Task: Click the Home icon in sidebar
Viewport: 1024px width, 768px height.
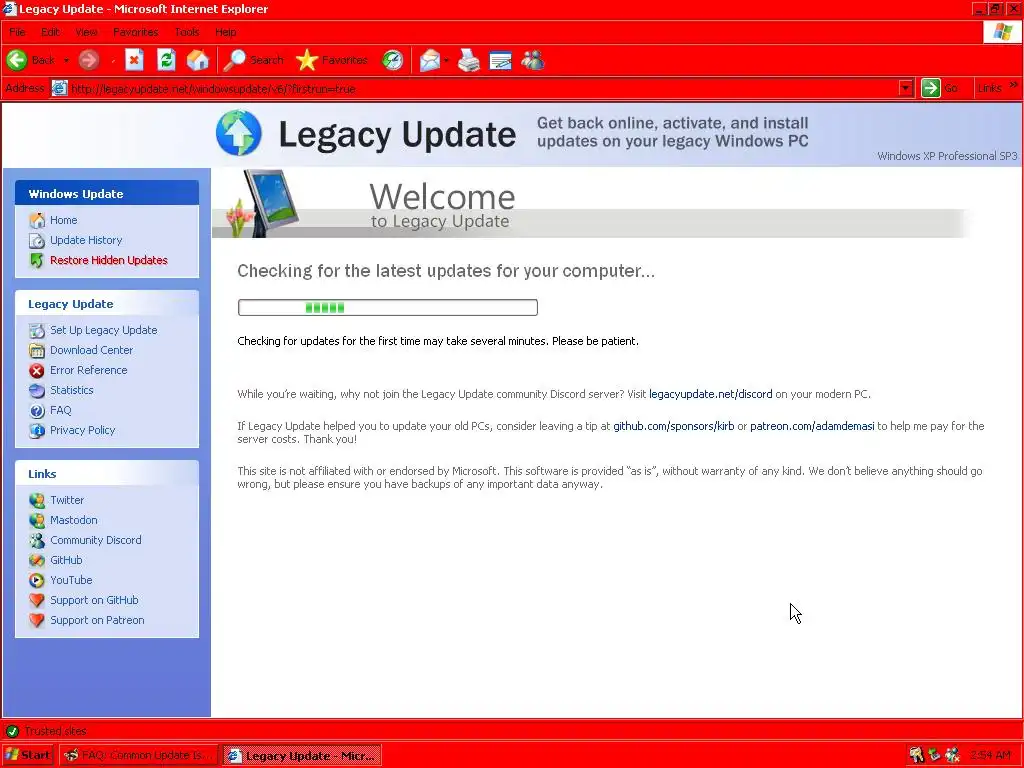Action: tap(37, 221)
